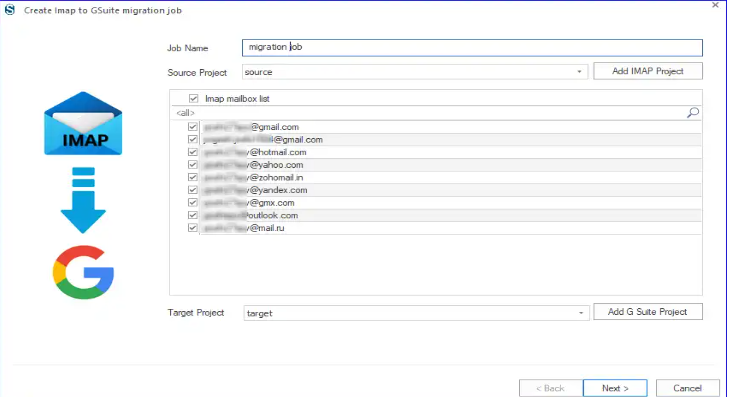Click the app logo in the title bar
This screenshot has height=397, width=729.
10,10
